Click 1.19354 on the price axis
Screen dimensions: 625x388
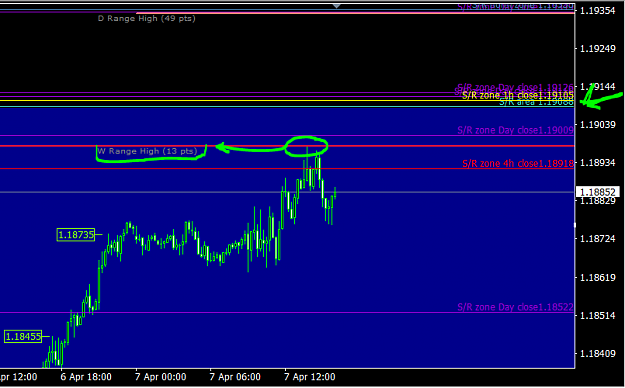(598, 11)
